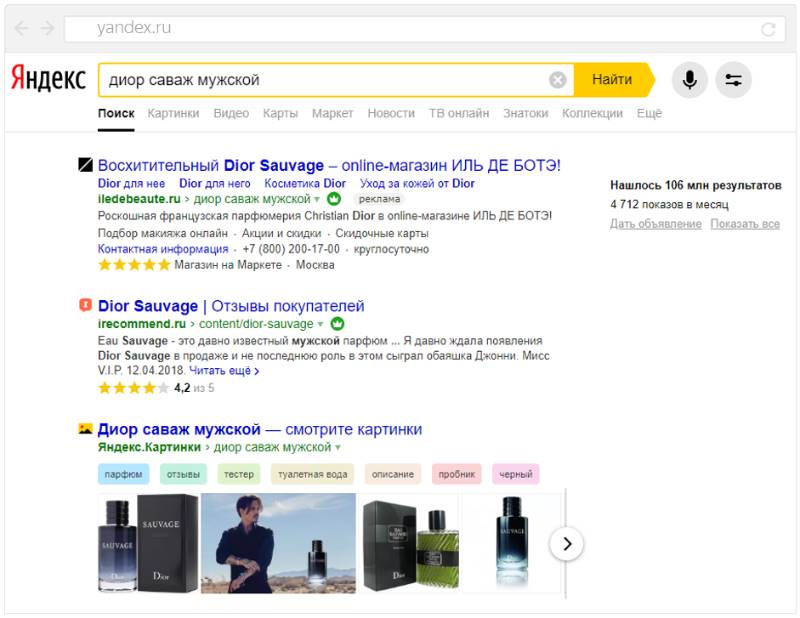Open the Восхитительный Dior Sauvage ad title
Image resolution: width=800 pixels, height=618 pixels.
[x=329, y=165]
